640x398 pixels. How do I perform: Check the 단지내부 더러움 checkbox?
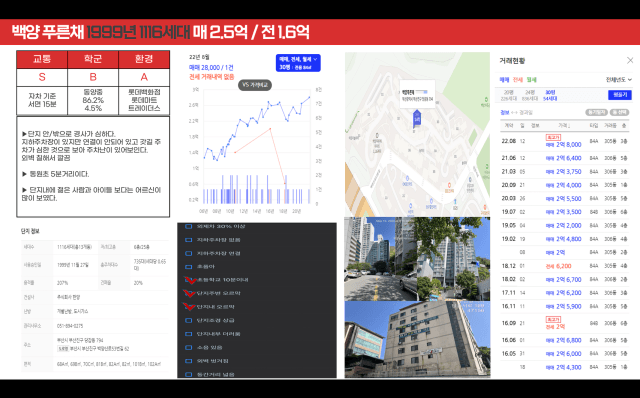189,334
